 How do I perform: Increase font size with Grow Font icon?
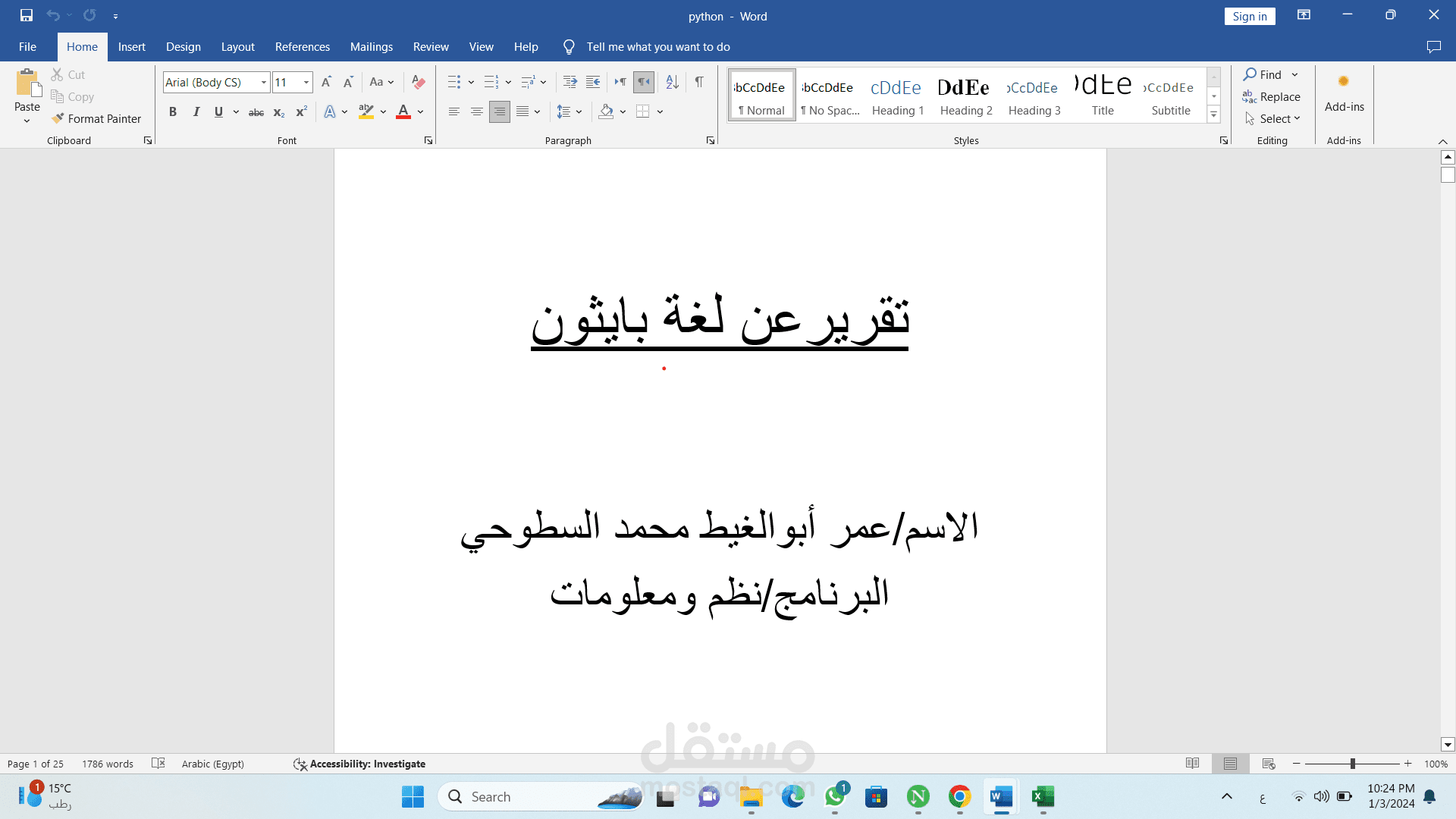click(x=326, y=82)
